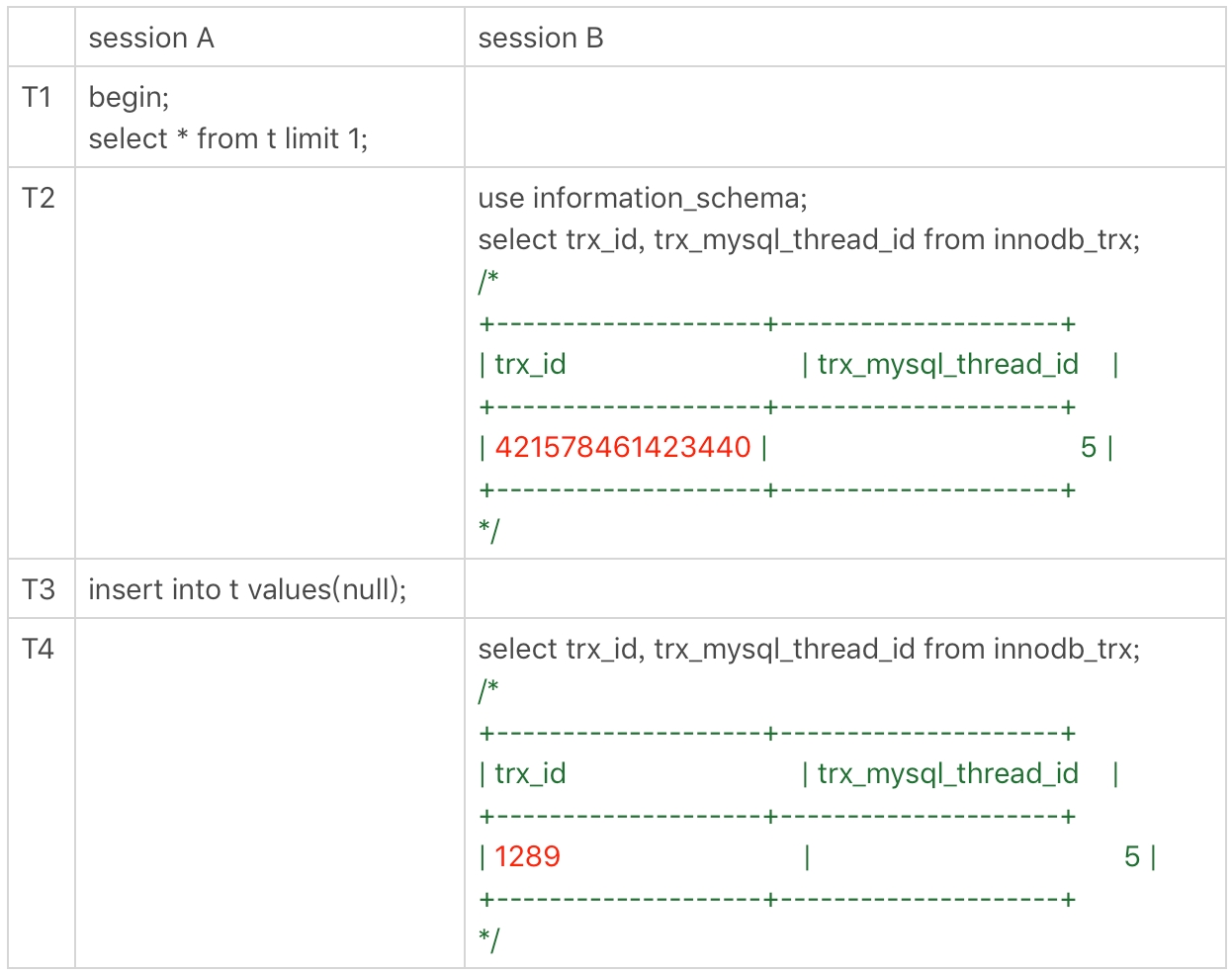Click the T2 row label

pos(39,198)
